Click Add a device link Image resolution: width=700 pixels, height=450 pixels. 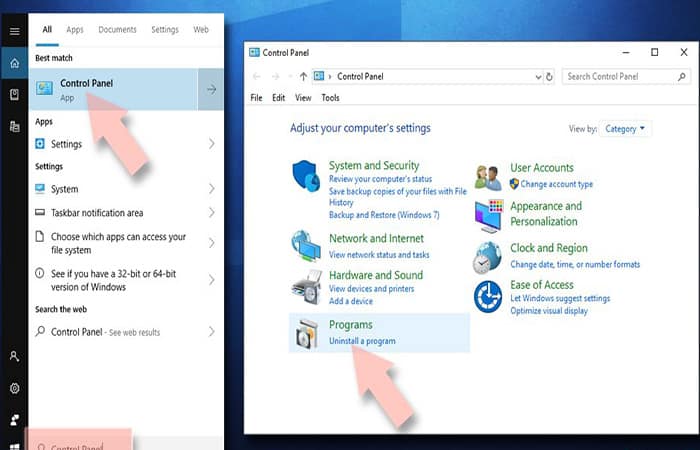point(350,301)
